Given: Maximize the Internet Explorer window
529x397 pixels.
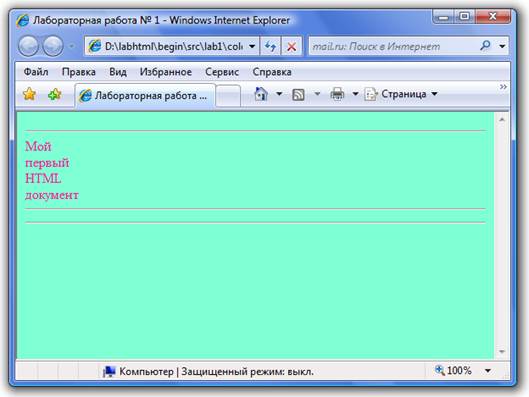Looking at the screenshot, I should (x=465, y=17).
